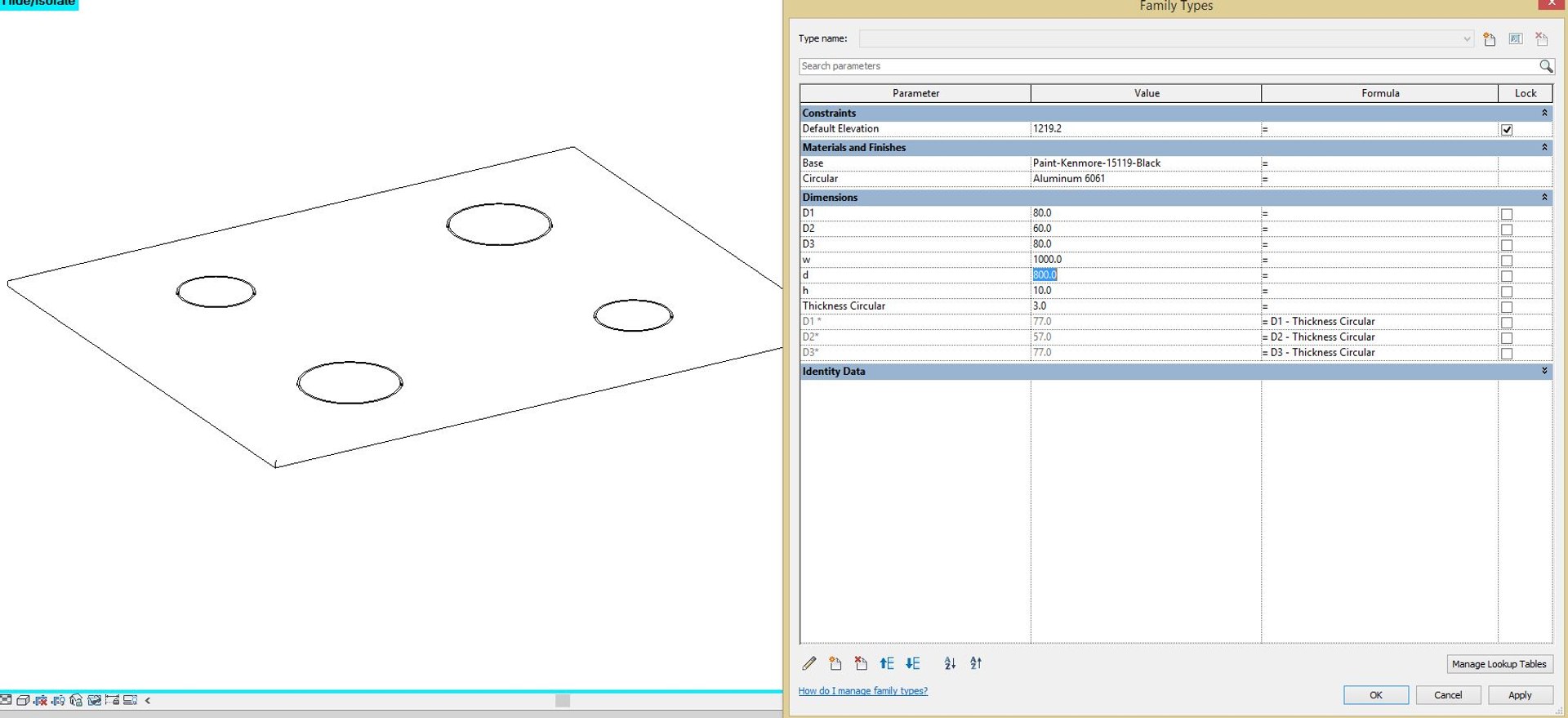Click the value cell for parameter d

[1146, 275]
